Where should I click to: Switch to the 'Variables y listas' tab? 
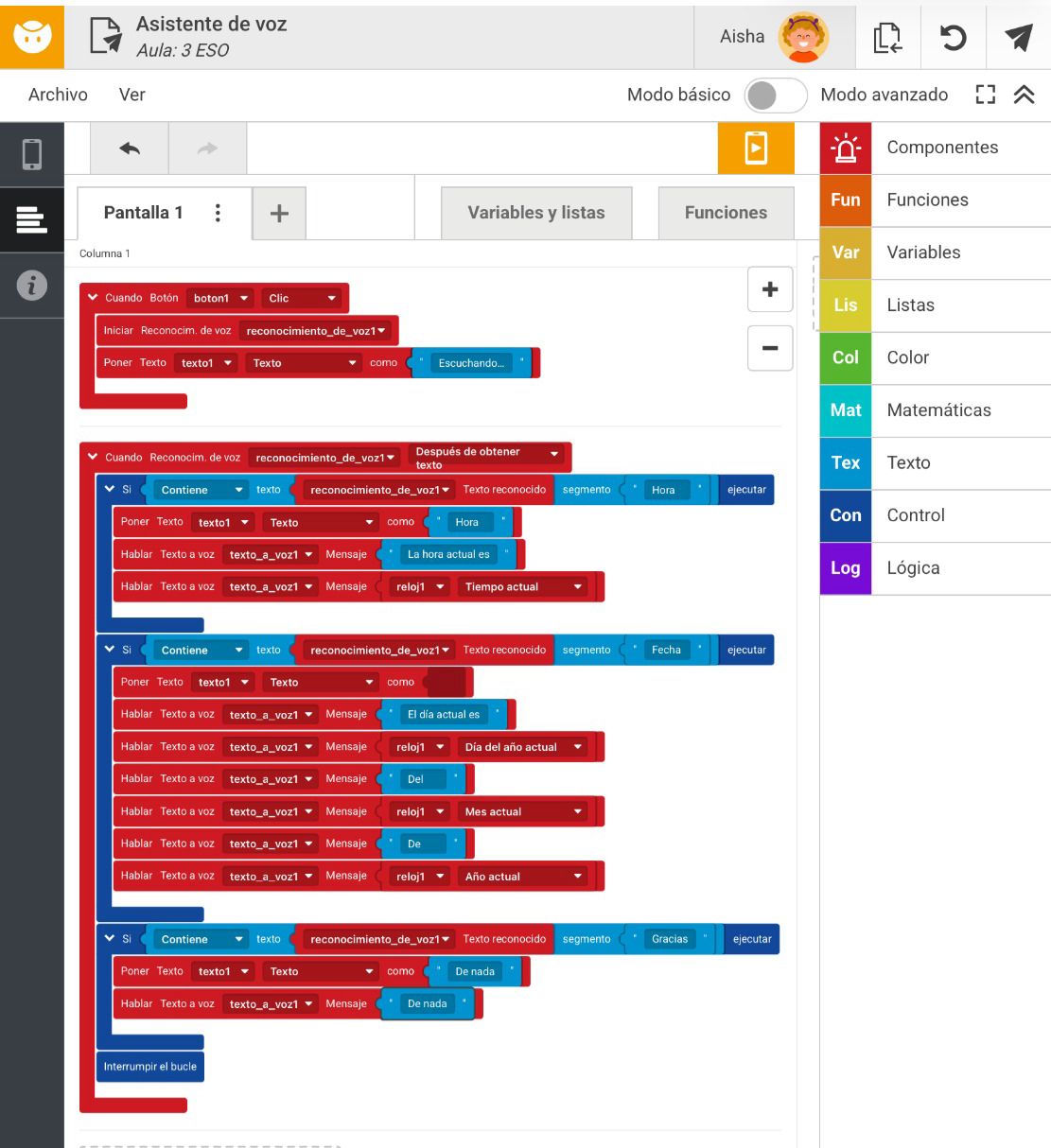[x=535, y=213]
